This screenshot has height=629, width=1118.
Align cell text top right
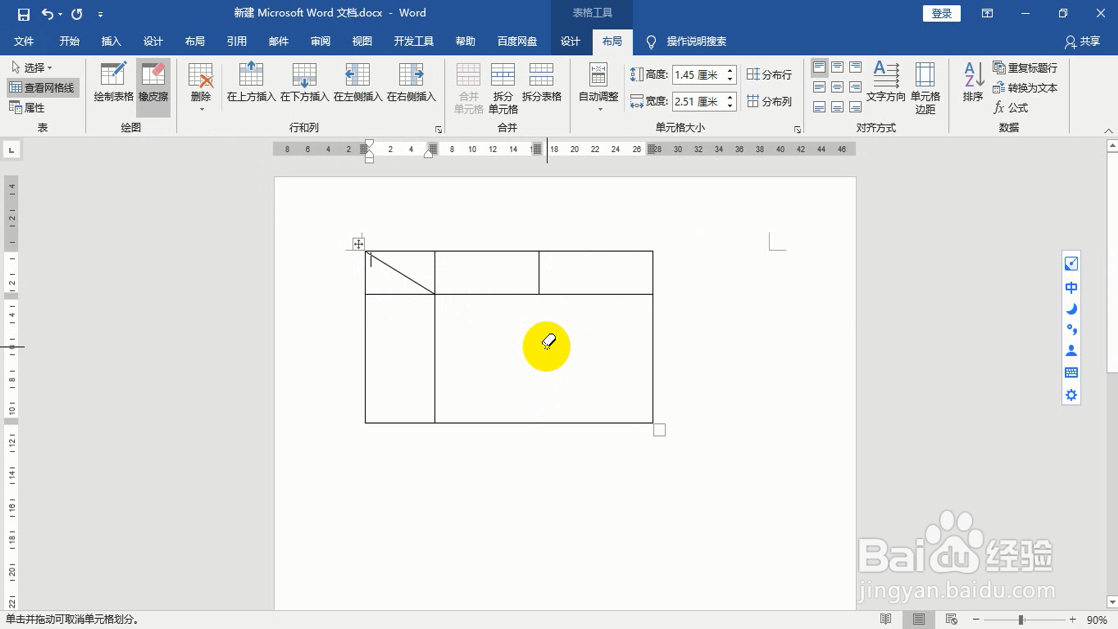click(x=855, y=68)
